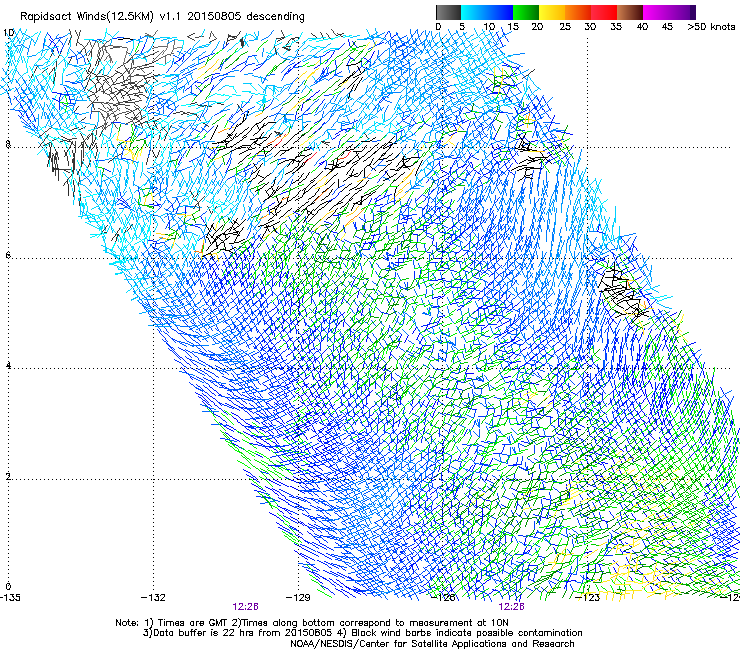Image resolution: width=740 pixels, height=650 pixels.
Task: Click the latitude axis label "6"
Action: click(8, 255)
